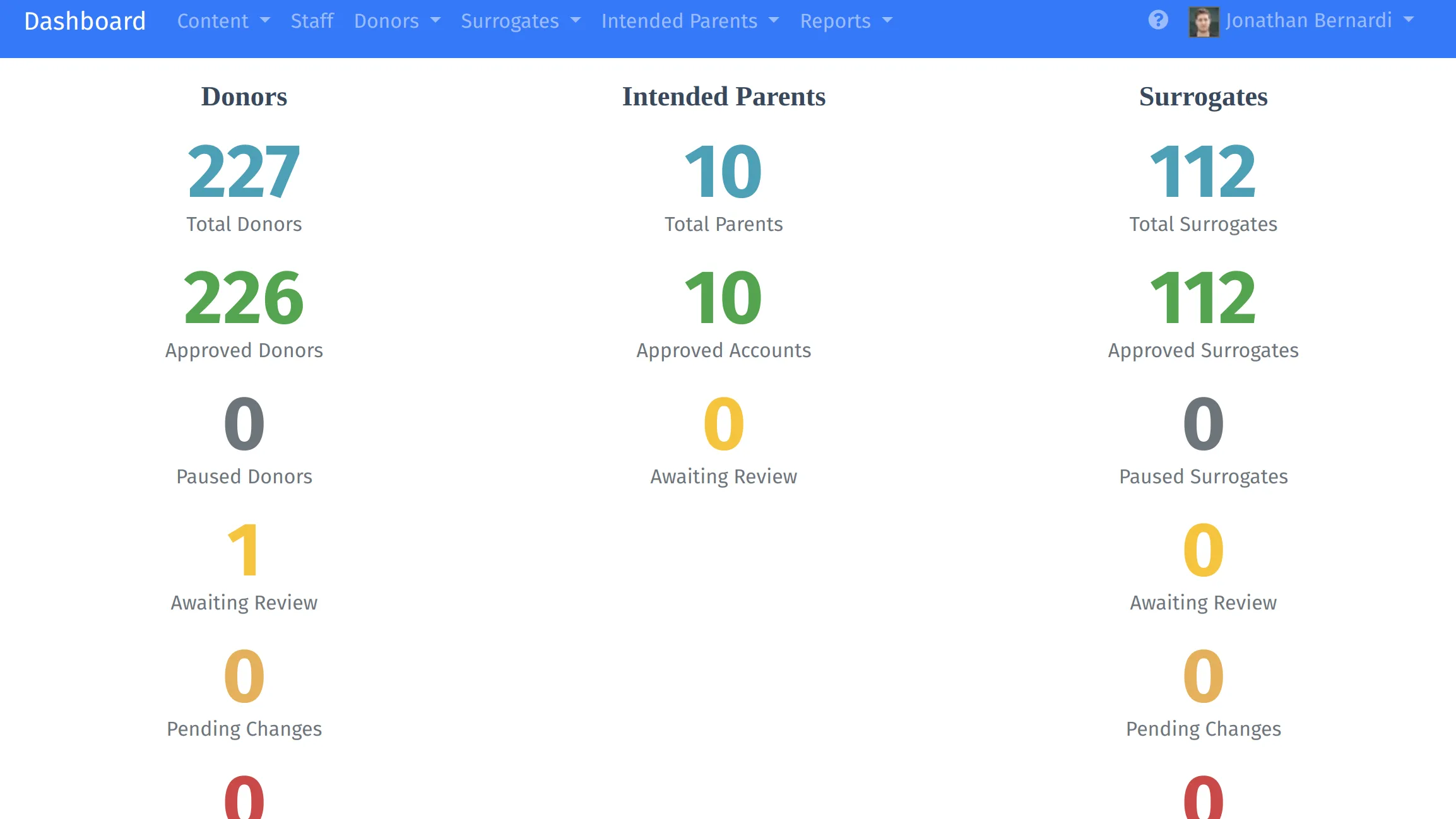Expand the Donors navigation dropdown
The height and width of the screenshot is (819, 1456).
click(x=397, y=21)
